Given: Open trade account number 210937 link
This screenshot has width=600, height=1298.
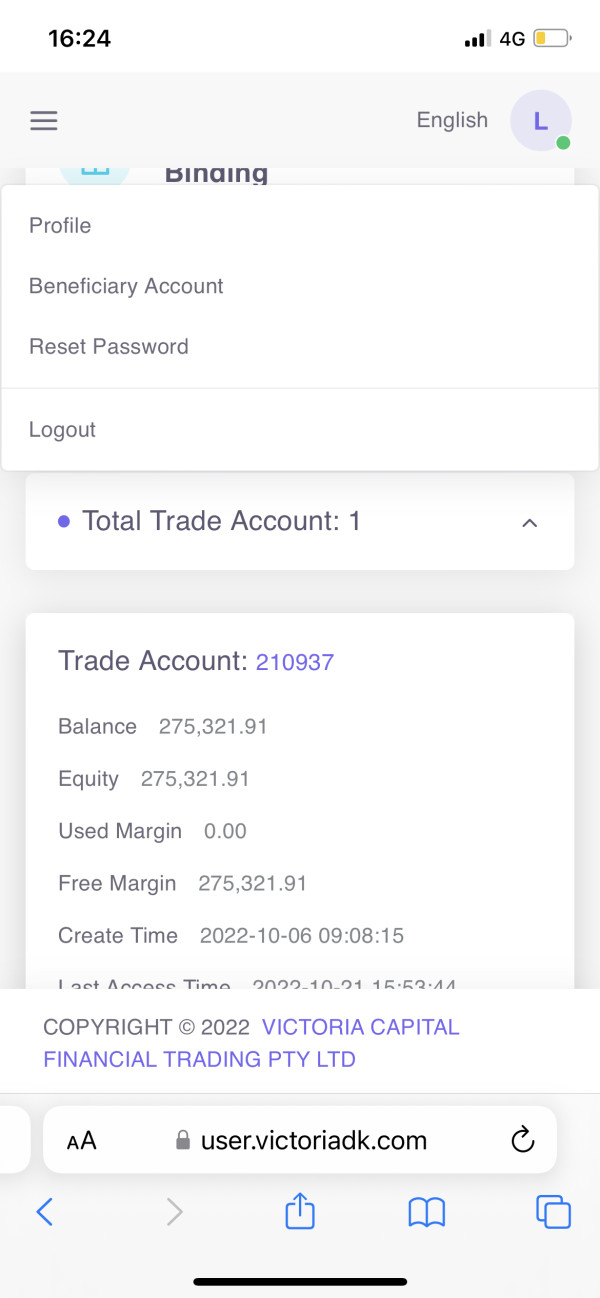Looking at the screenshot, I should coord(295,662).
